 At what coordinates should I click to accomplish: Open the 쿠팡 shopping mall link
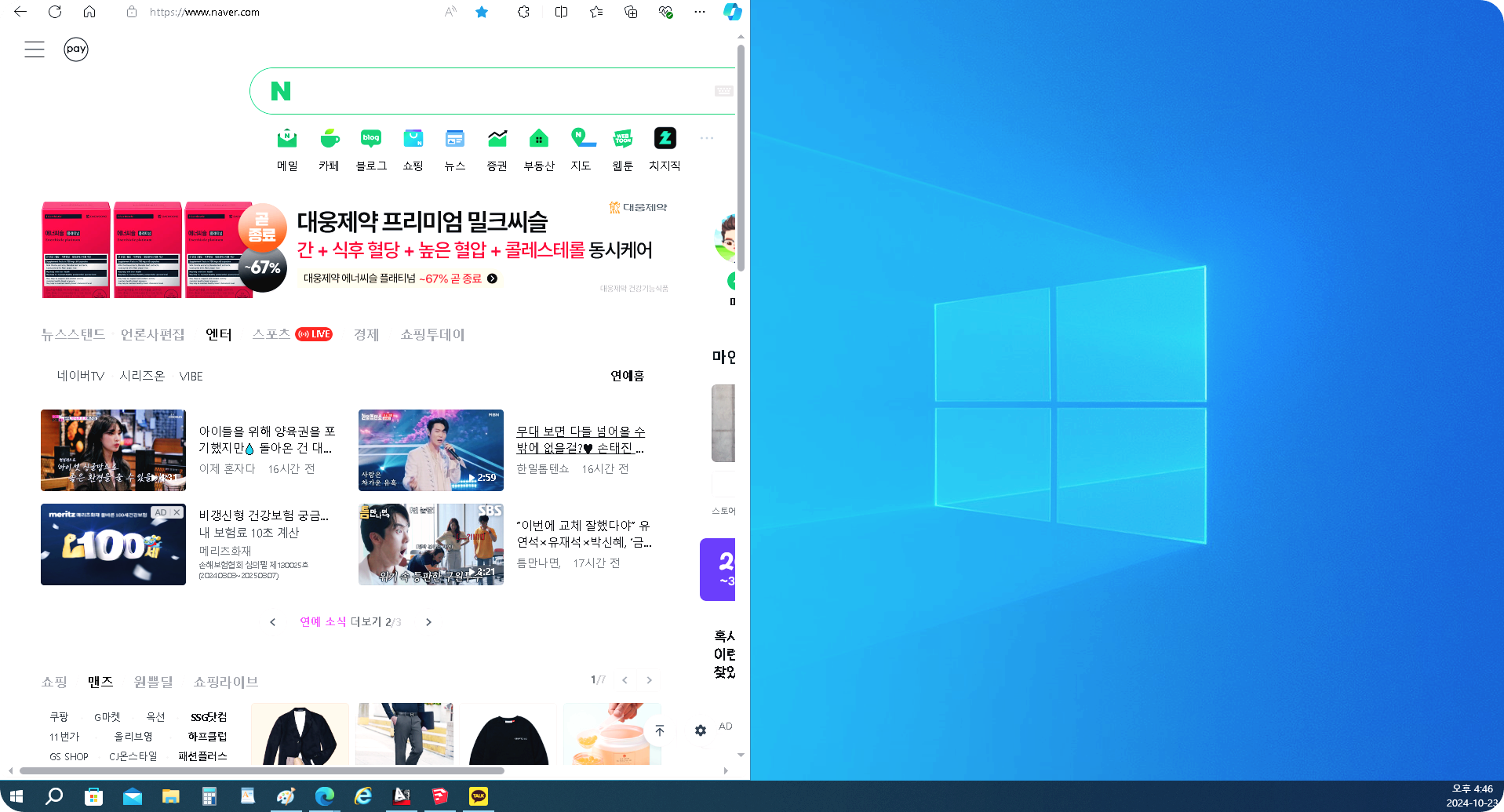[x=59, y=716]
